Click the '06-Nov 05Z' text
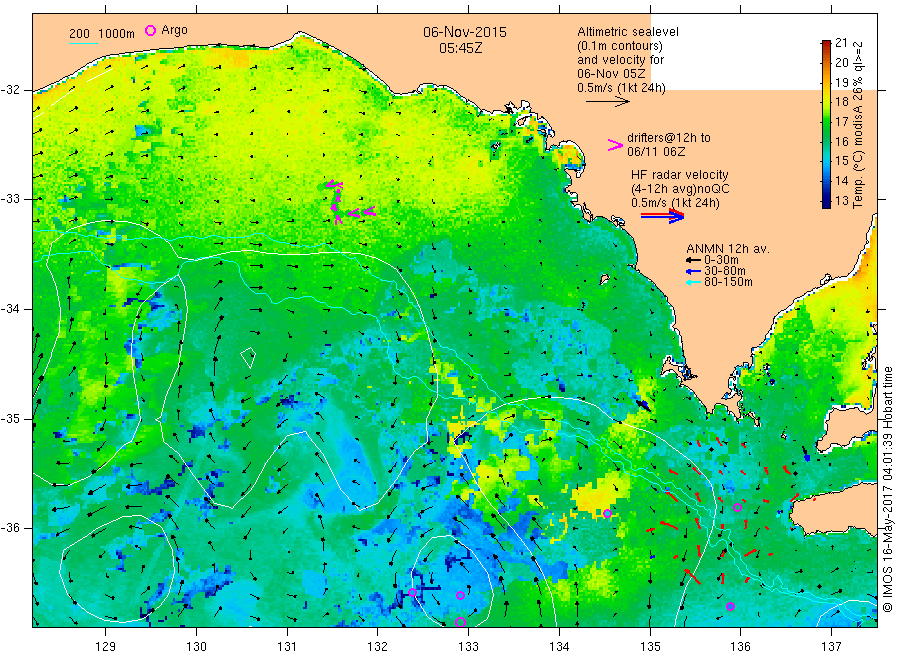This screenshot has height=660, width=900. (x=611, y=74)
